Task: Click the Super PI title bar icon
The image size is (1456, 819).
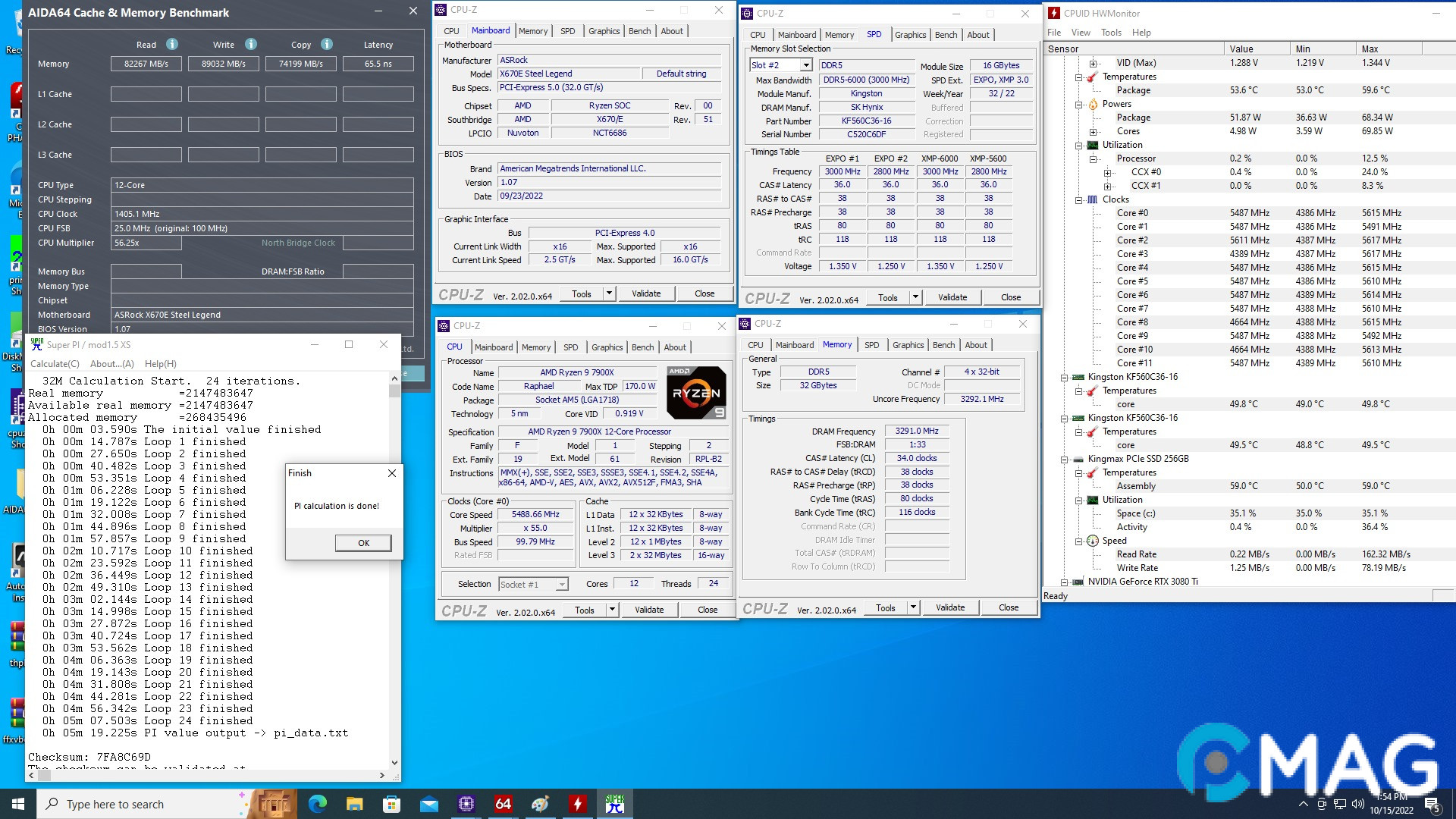Action: coord(36,344)
